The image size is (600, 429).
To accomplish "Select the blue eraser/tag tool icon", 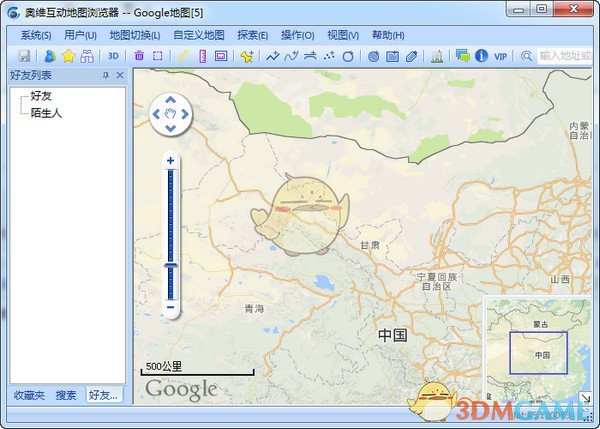I will tap(411, 56).
